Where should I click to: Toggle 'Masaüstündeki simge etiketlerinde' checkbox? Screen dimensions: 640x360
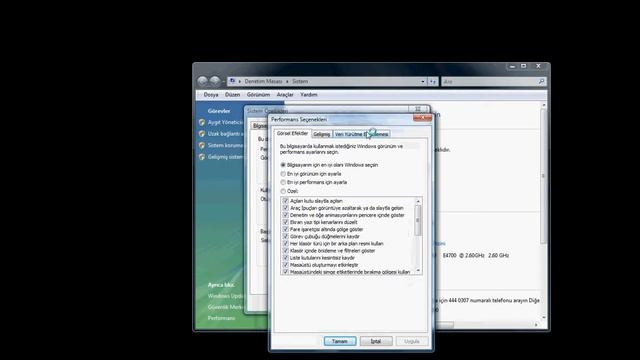[286, 272]
